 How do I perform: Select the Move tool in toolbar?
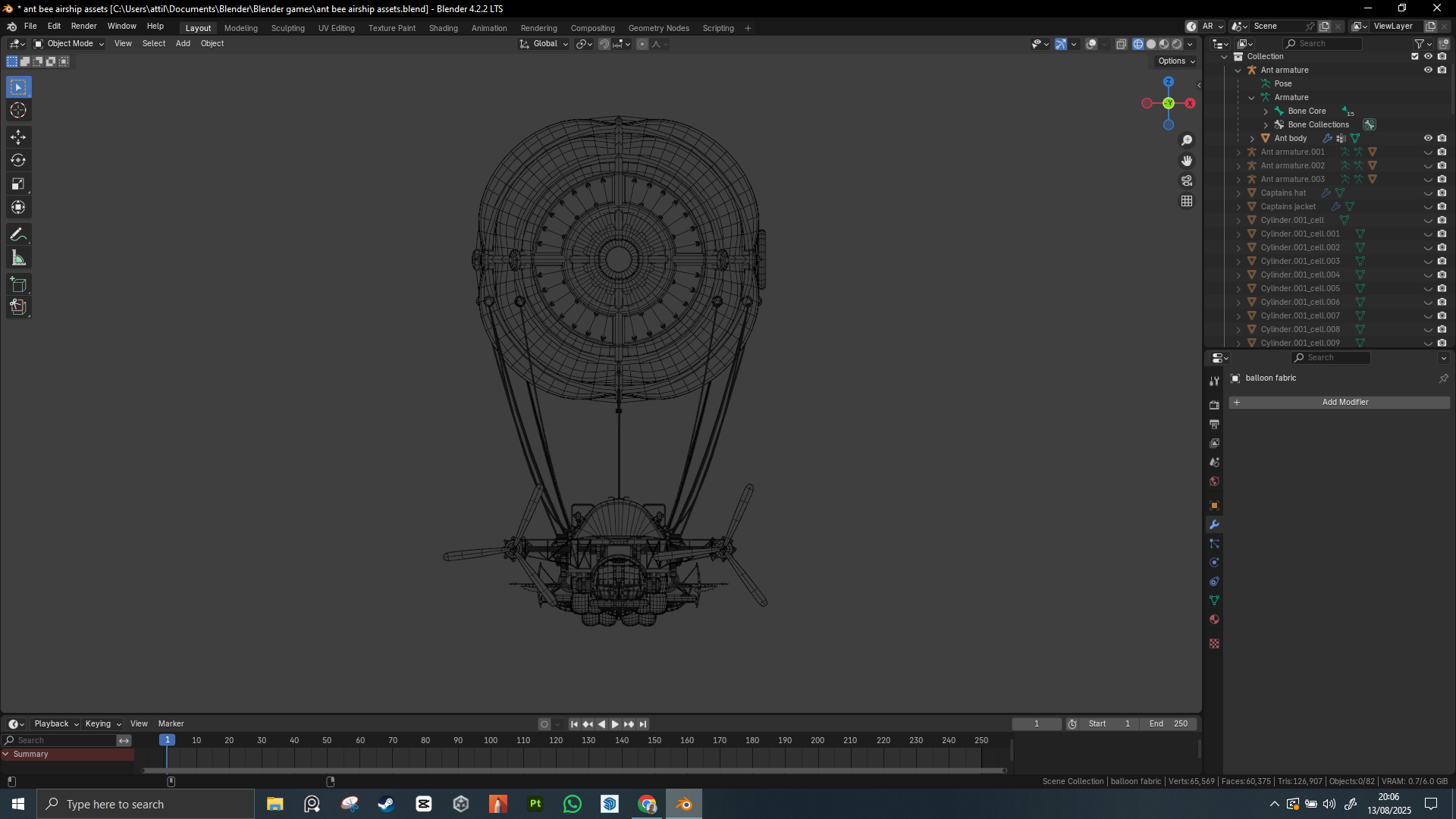click(x=18, y=137)
